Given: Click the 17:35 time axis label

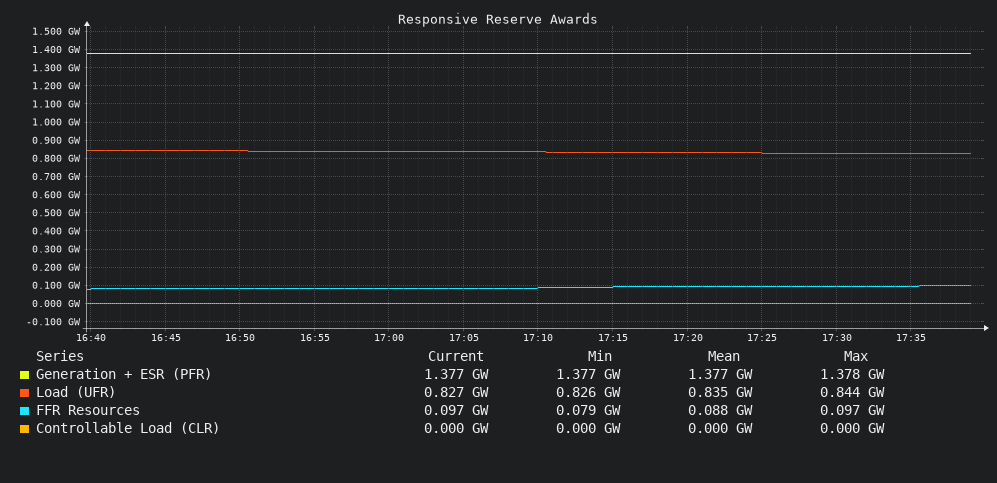Looking at the screenshot, I should pos(911,338).
